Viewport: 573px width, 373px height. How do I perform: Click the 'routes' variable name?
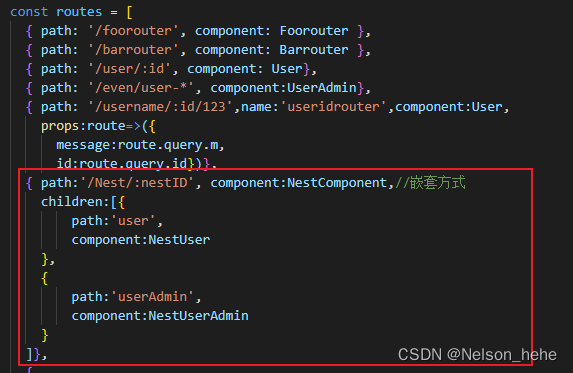pos(79,12)
